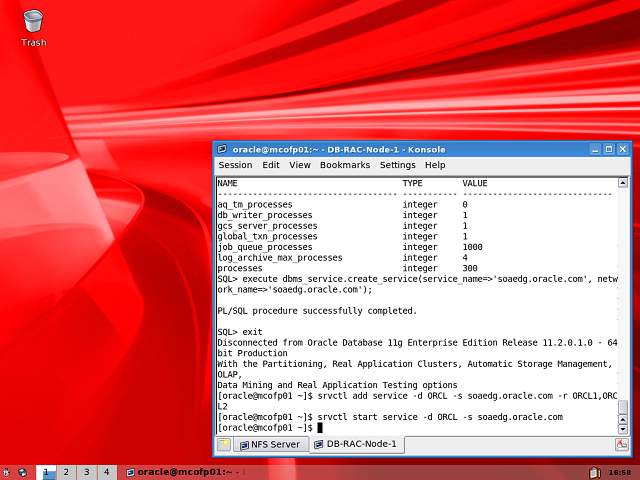Screen dimensions: 640x480
Task: Click the value 1000 in output
Action: tap(472, 247)
